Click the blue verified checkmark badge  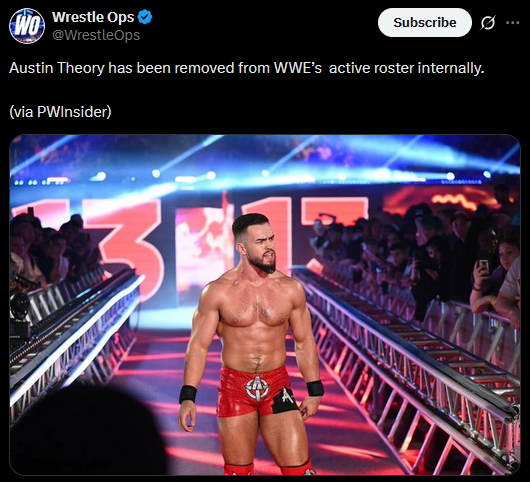[145, 17]
